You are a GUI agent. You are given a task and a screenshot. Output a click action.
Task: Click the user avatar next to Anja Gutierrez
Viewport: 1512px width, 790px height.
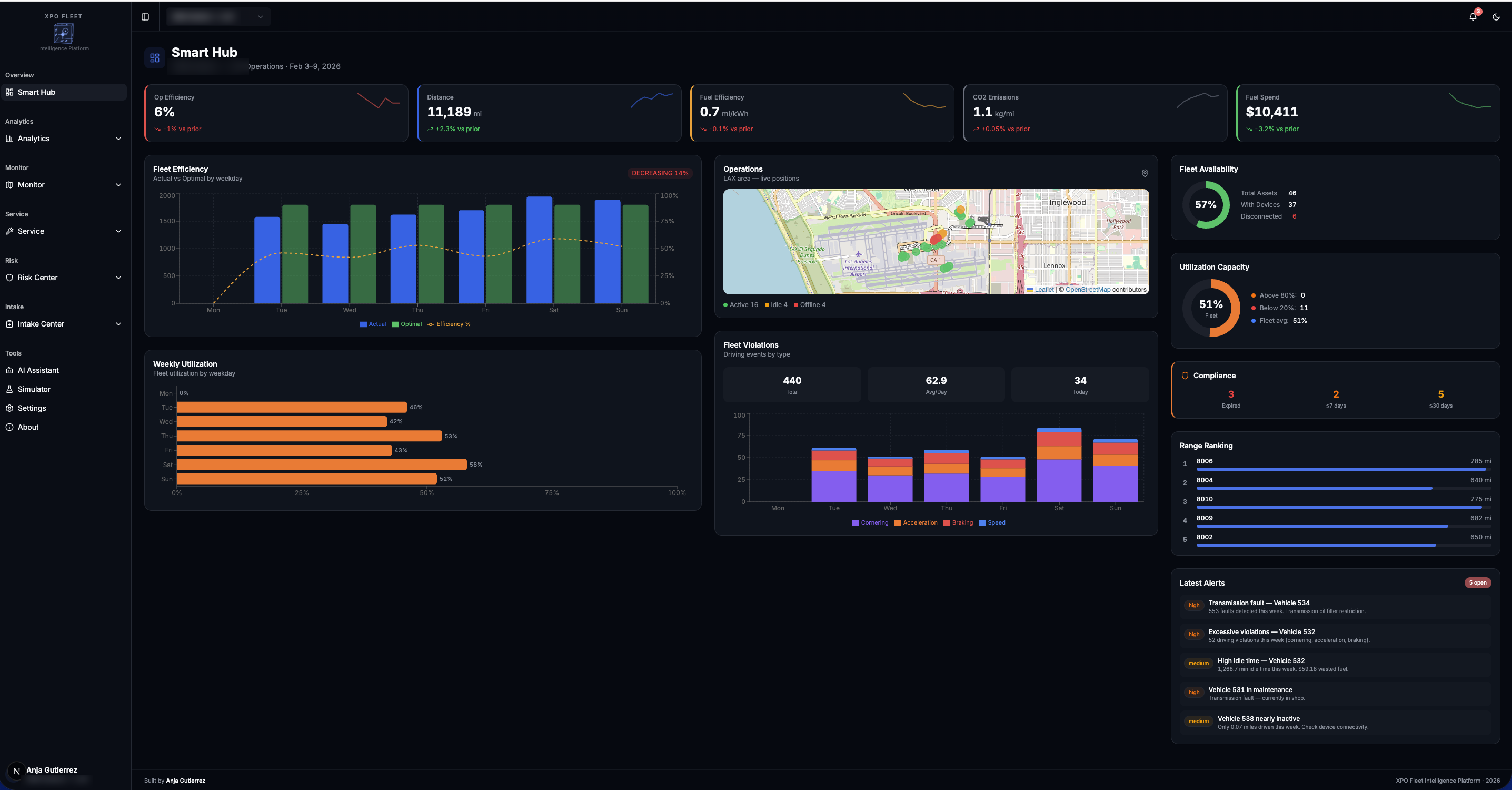click(x=16, y=771)
